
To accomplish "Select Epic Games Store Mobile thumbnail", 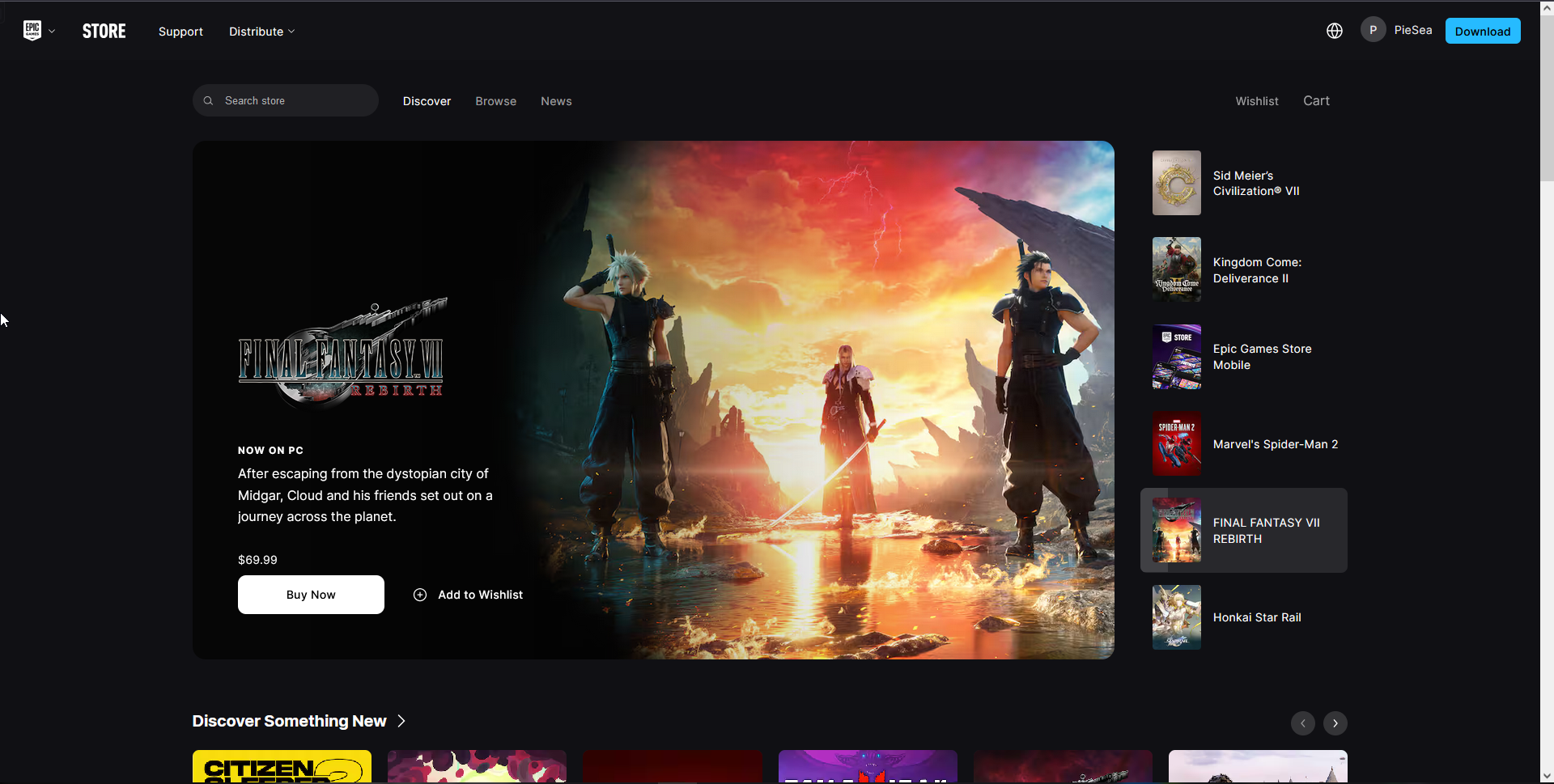I will (x=1177, y=357).
